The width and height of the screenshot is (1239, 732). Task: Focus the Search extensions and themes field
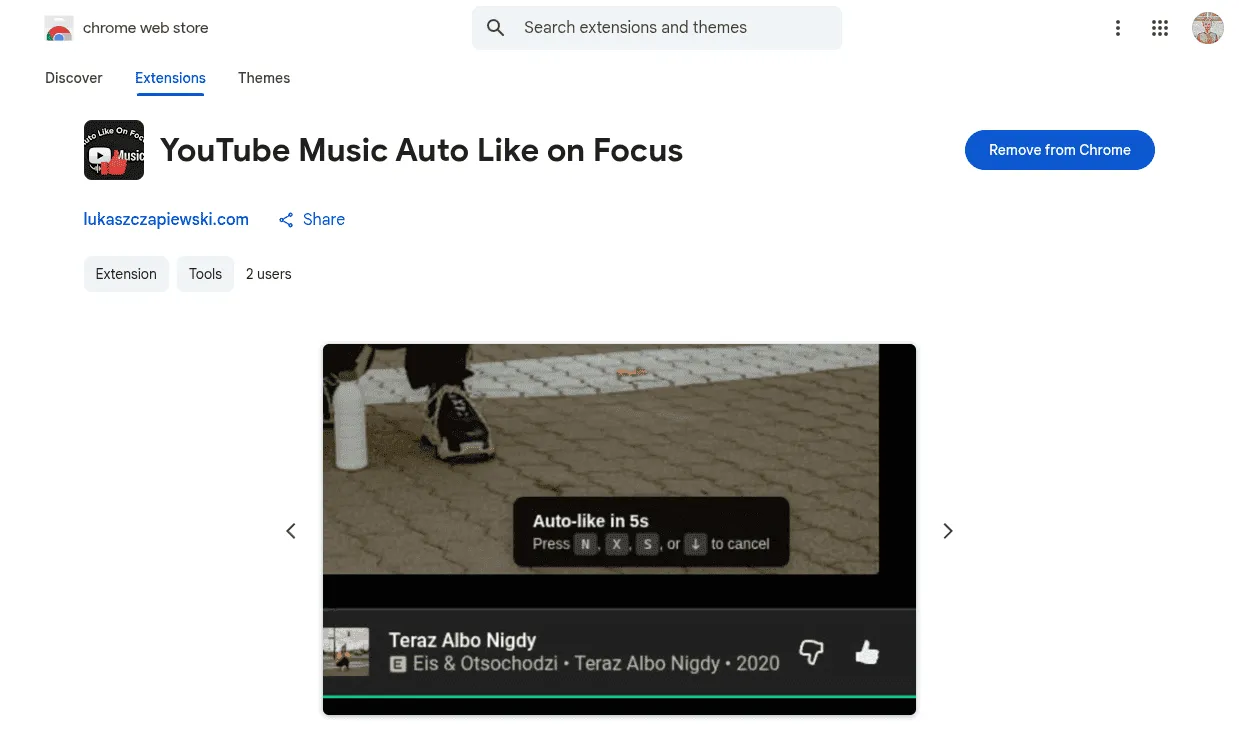coord(657,28)
